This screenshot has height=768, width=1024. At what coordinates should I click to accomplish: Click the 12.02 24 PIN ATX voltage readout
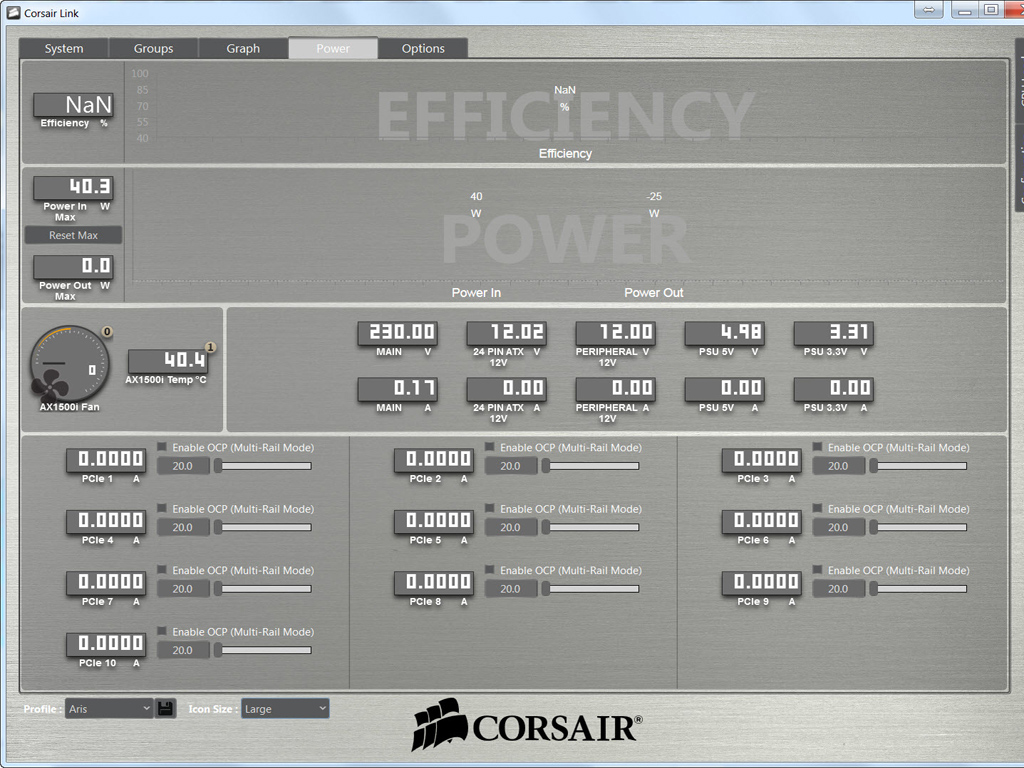coord(507,332)
